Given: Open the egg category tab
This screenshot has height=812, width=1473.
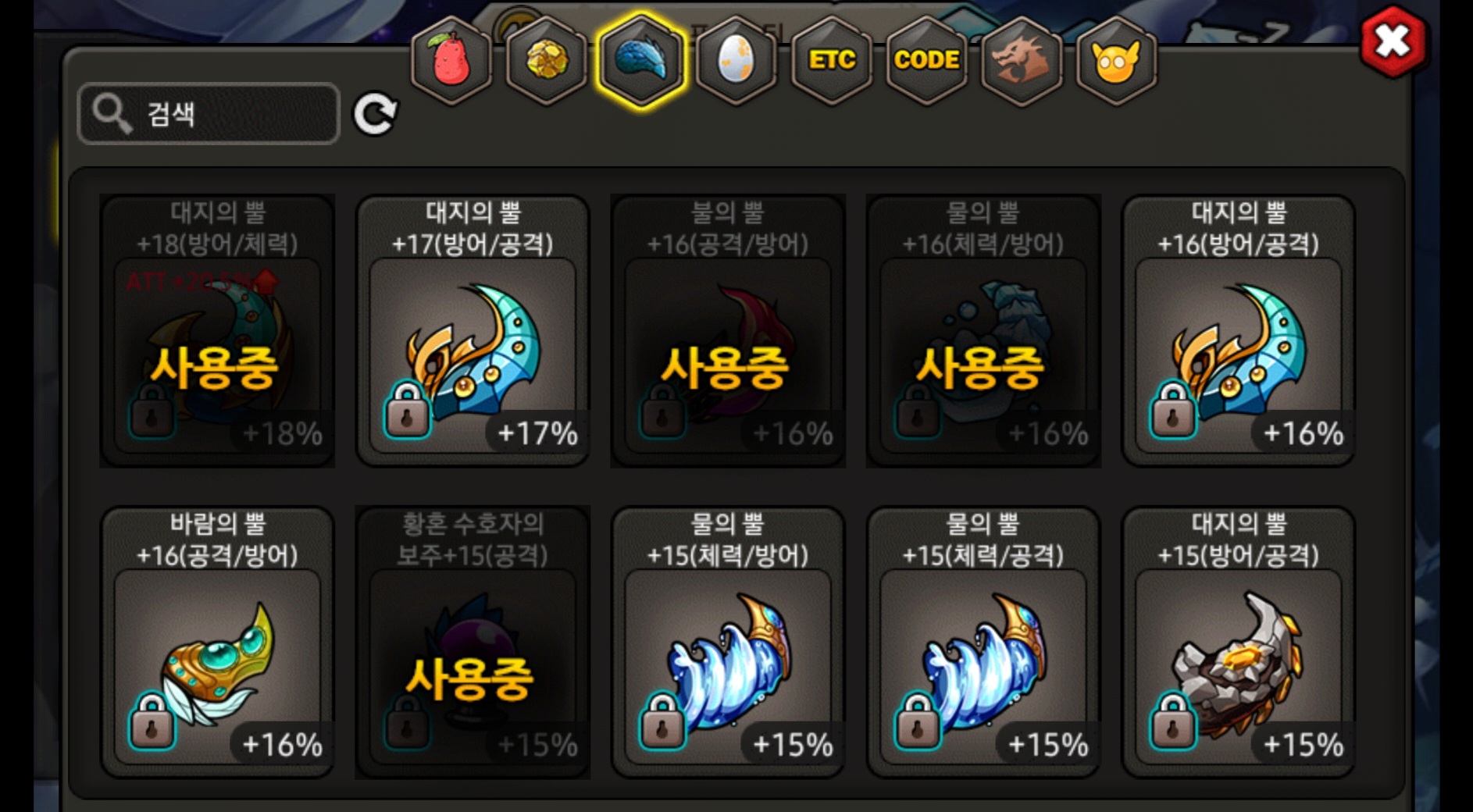Looking at the screenshot, I should coord(736,61).
